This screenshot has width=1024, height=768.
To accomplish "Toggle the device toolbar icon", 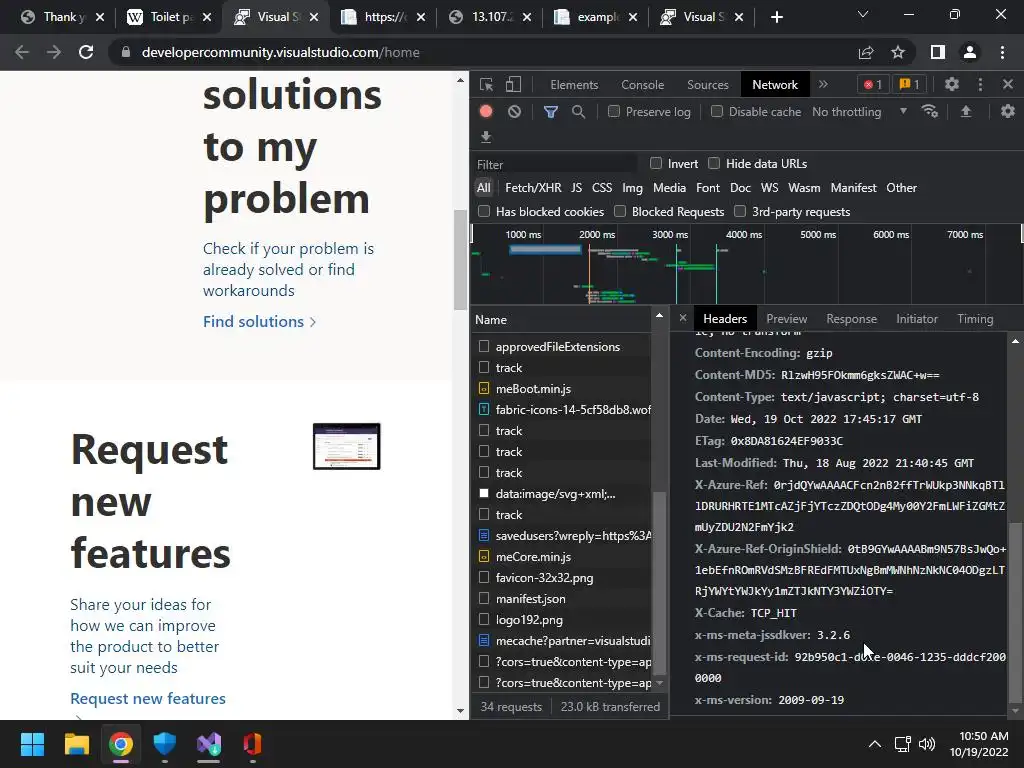I will click(513, 84).
